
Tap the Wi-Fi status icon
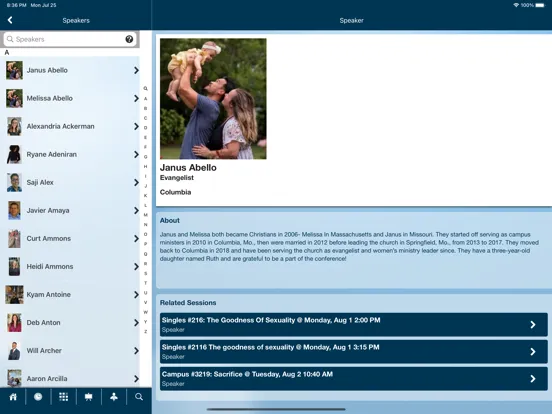(516, 5)
